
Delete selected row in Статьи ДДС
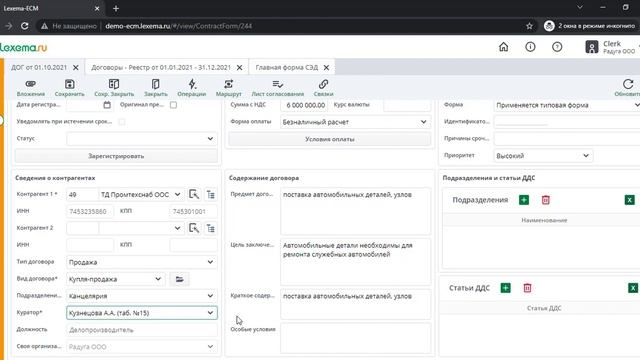tap(527, 288)
